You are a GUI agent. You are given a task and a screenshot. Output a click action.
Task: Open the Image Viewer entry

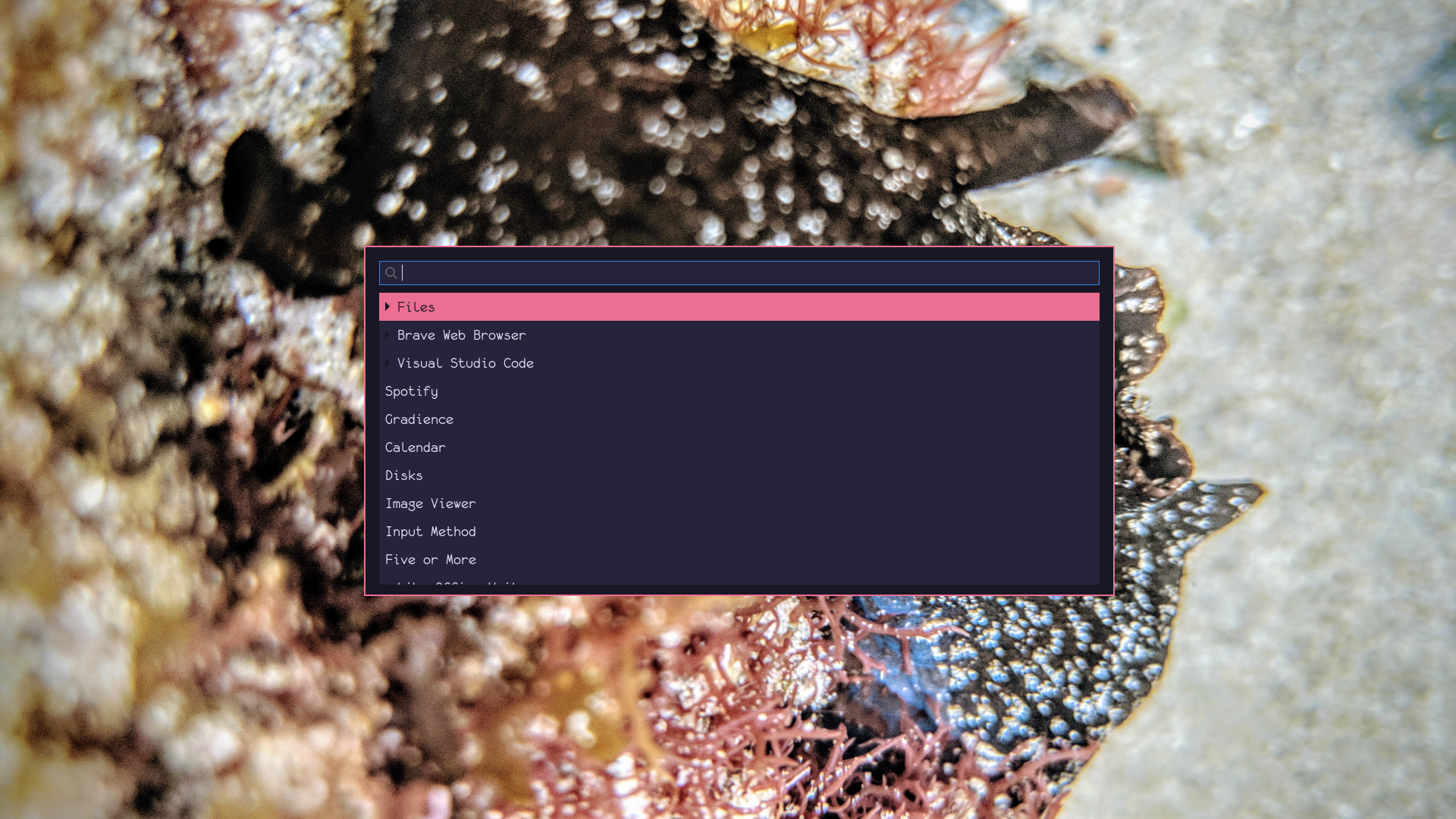click(431, 504)
